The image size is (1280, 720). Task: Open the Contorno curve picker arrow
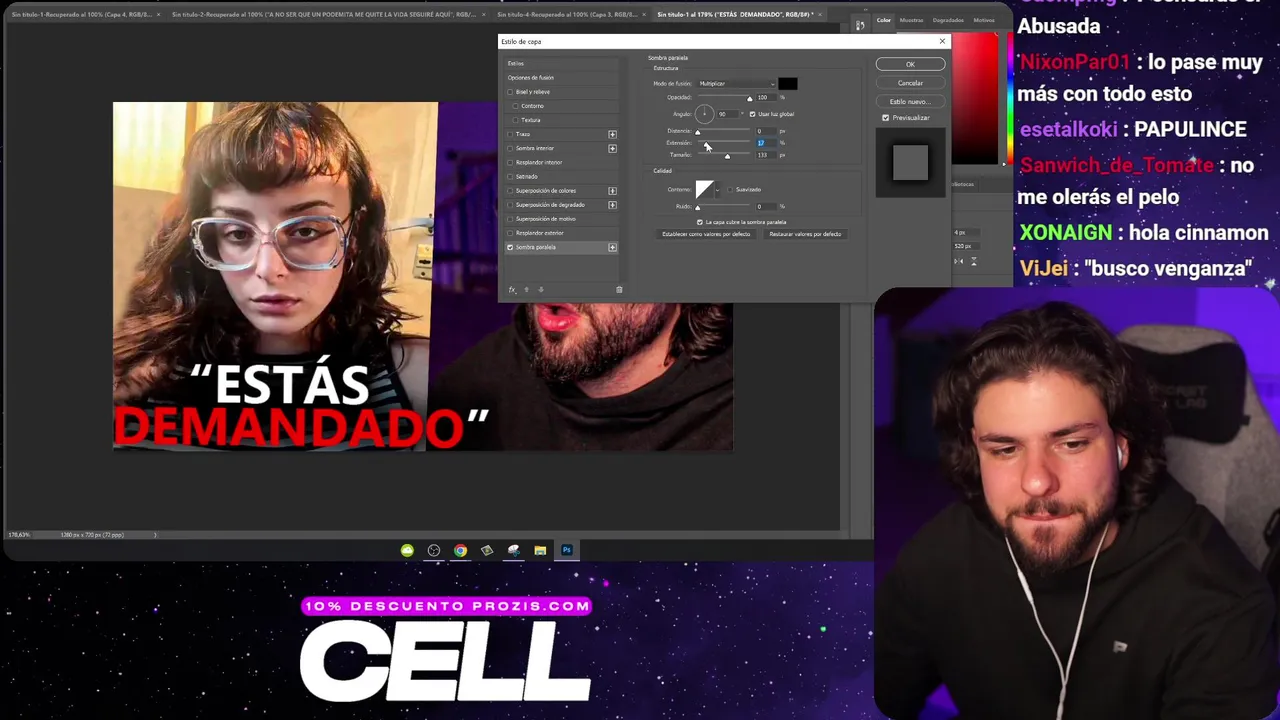tap(718, 190)
